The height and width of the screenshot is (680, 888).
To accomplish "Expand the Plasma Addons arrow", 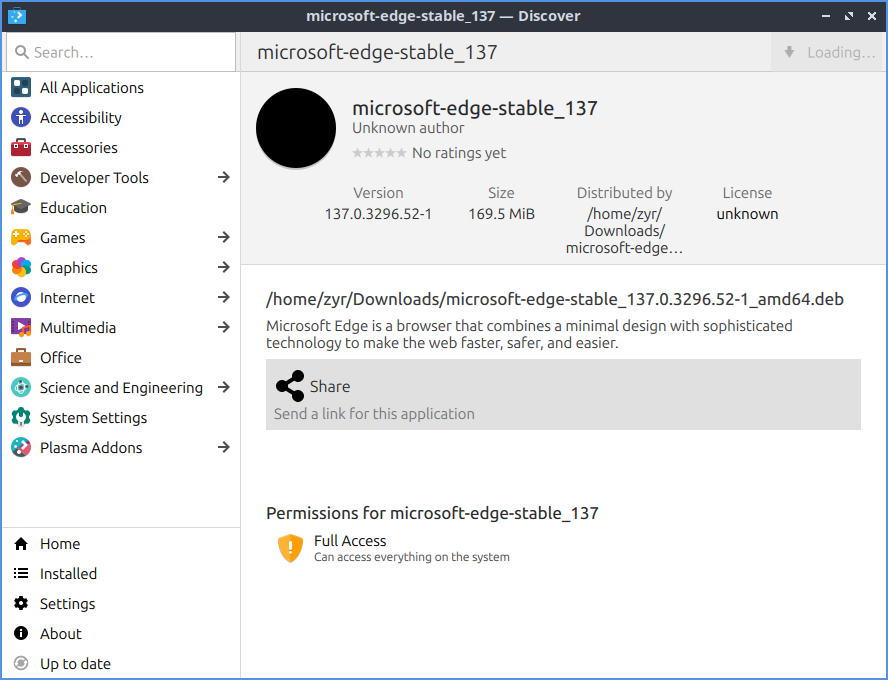I will (224, 447).
